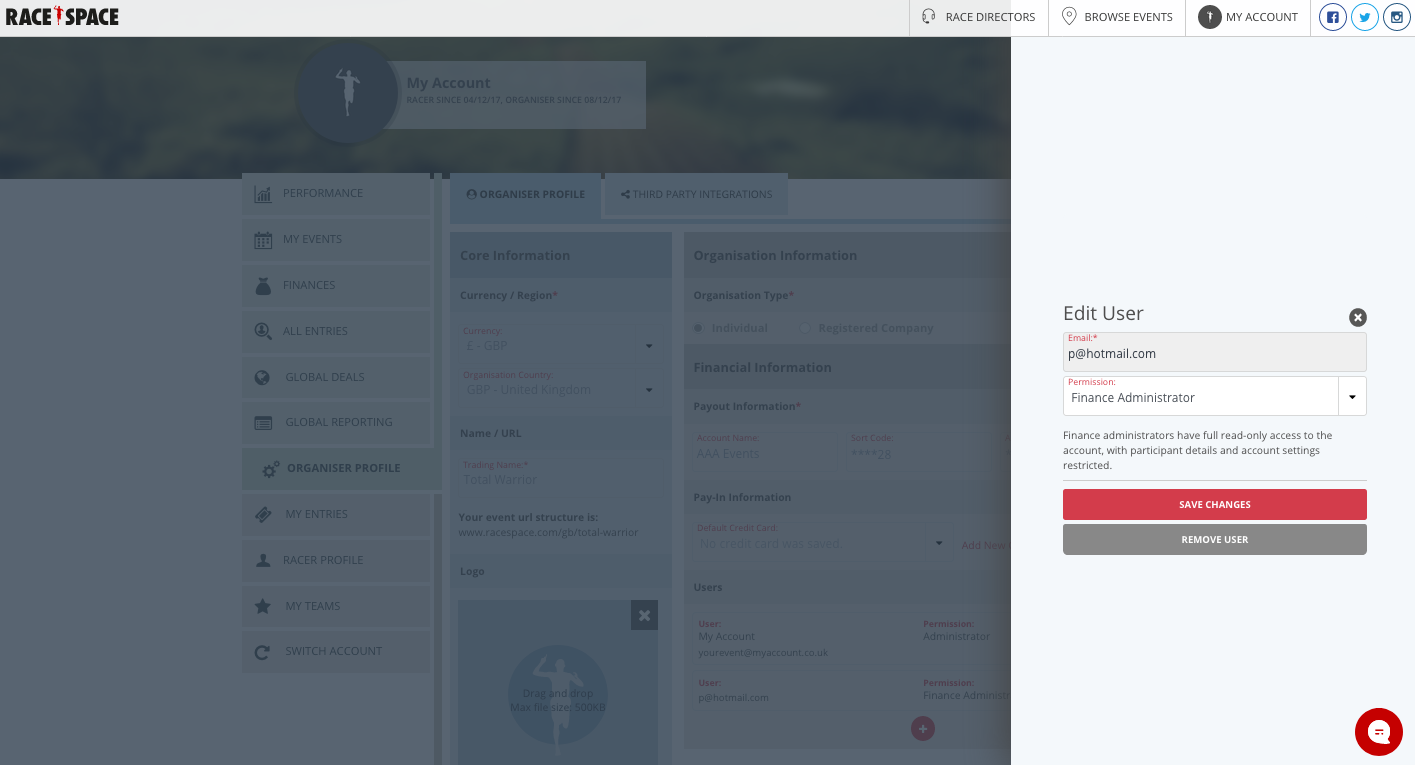Open All Entries using the magnifier icon

click(x=262, y=331)
